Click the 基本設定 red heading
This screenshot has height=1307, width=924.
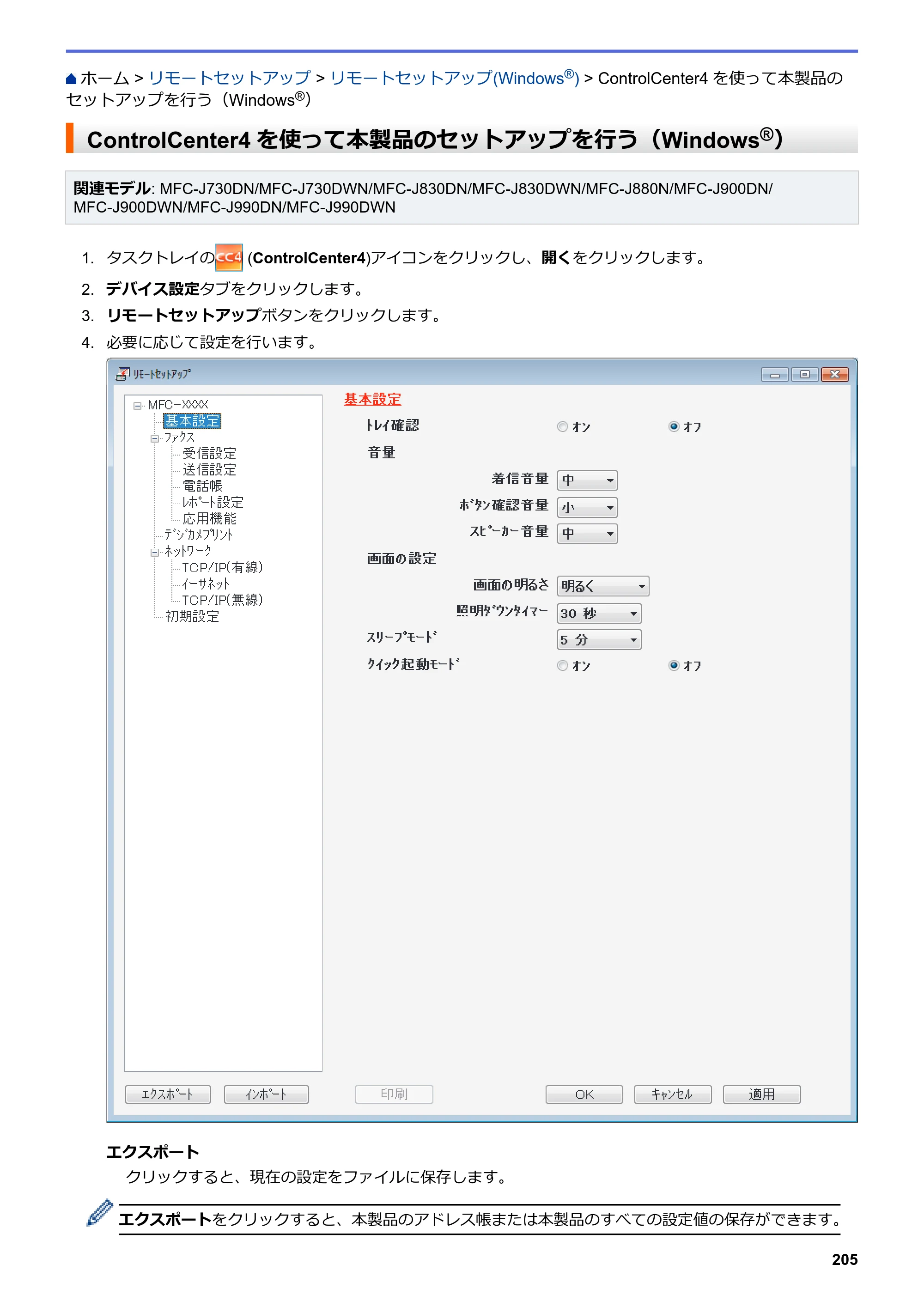(373, 400)
